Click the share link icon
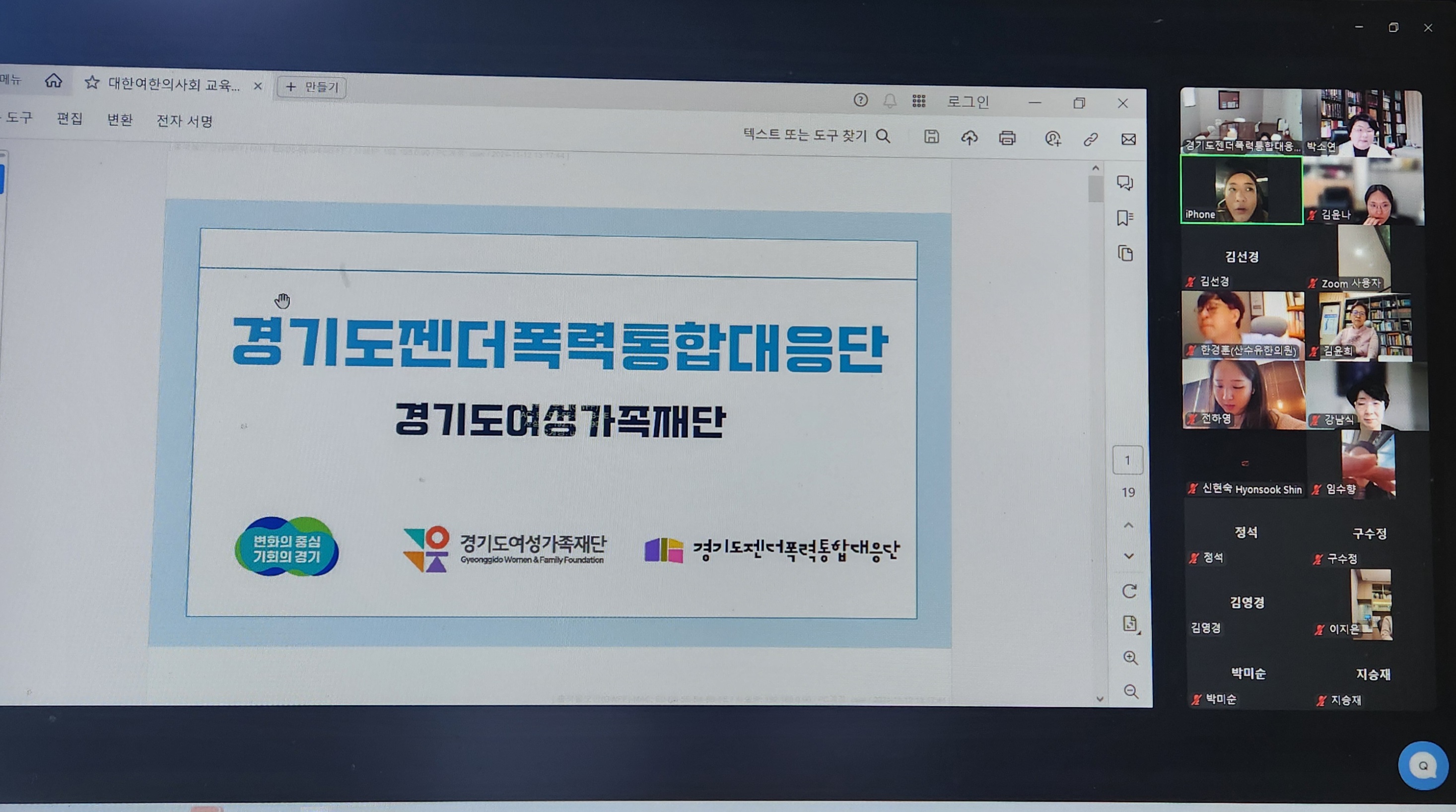The width and height of the screenshot is (1456, 812). [x=1090, y=139]
